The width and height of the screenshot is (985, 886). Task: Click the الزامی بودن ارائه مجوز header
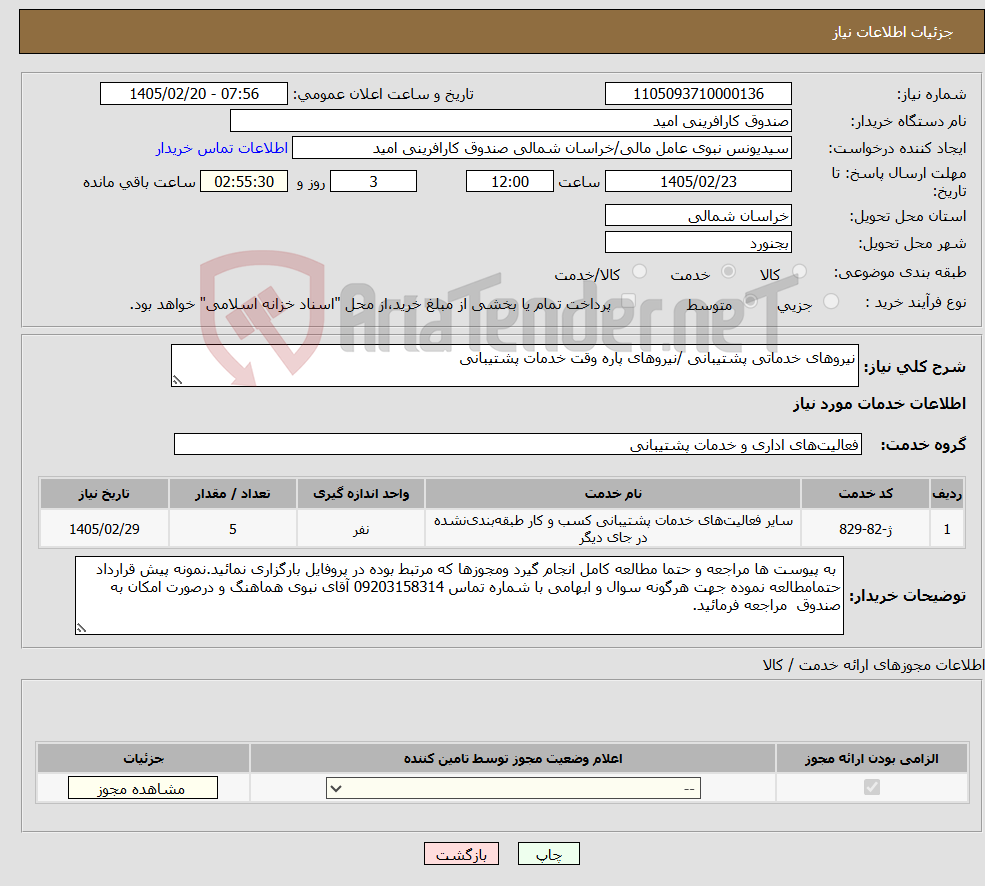coord(871,758)
